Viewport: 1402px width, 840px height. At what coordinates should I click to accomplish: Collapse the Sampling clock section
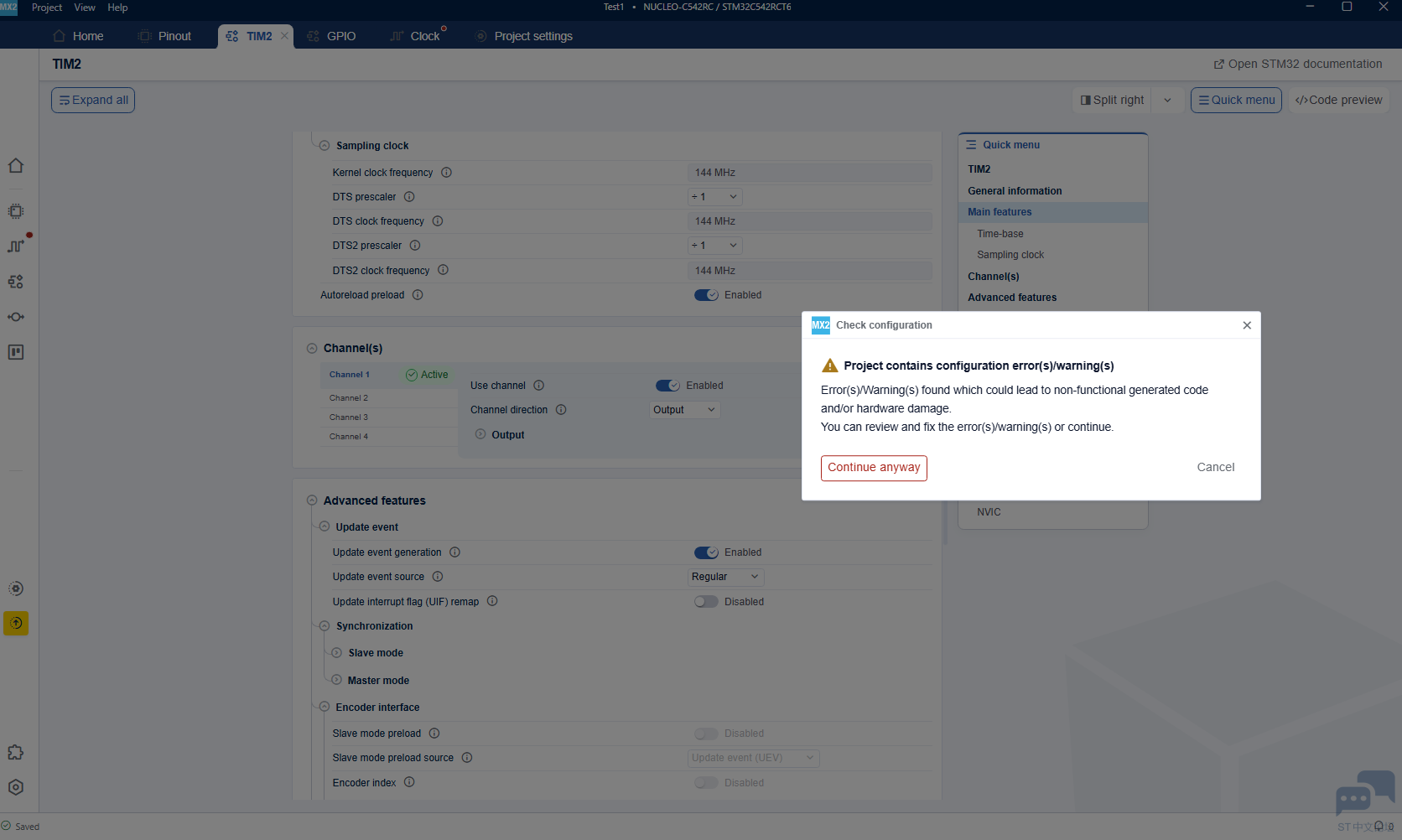pos(325,145)
